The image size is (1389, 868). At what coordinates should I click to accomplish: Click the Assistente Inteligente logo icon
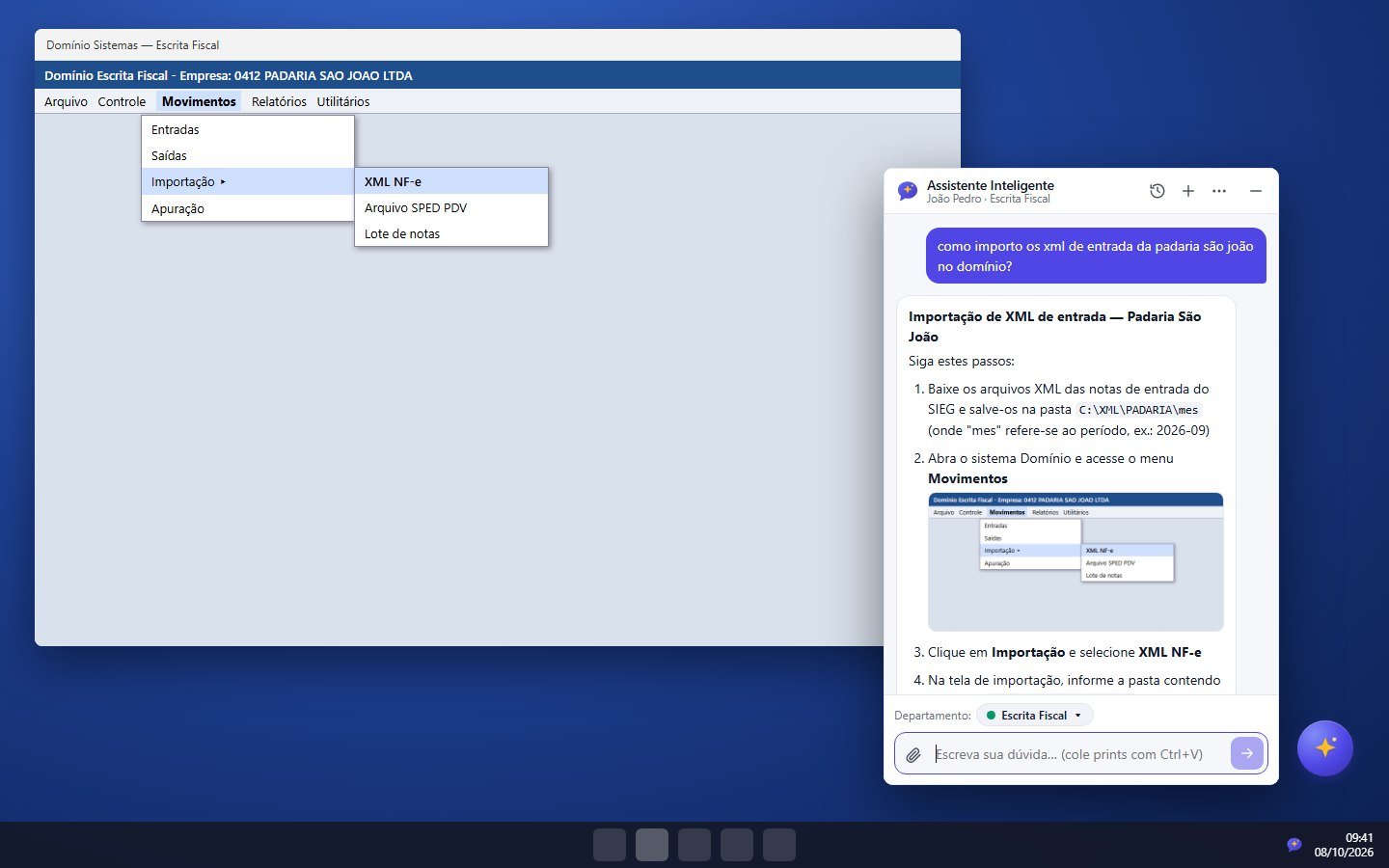coord(908,191)
